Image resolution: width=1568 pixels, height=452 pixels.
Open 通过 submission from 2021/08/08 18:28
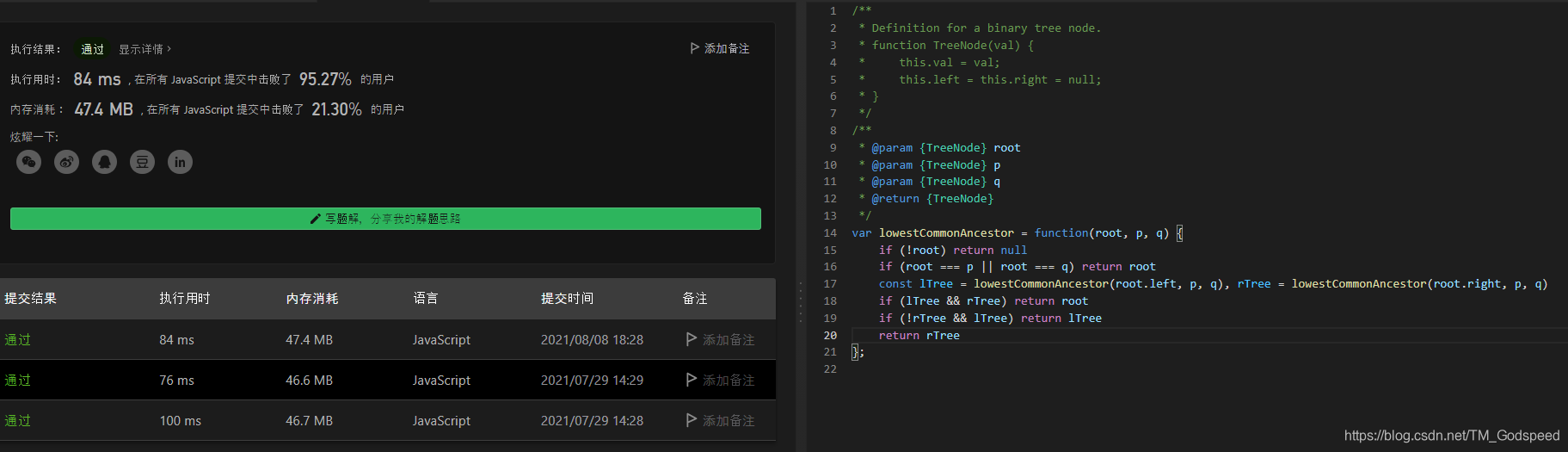[18, 339]
